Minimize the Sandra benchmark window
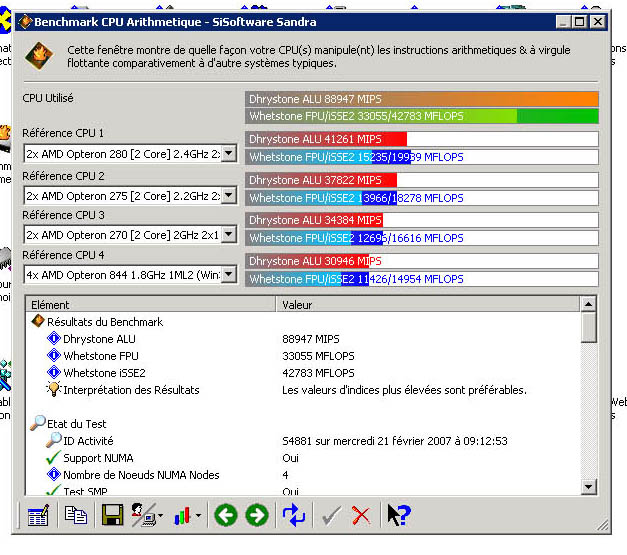627x555 pixels. click(563, 22)
